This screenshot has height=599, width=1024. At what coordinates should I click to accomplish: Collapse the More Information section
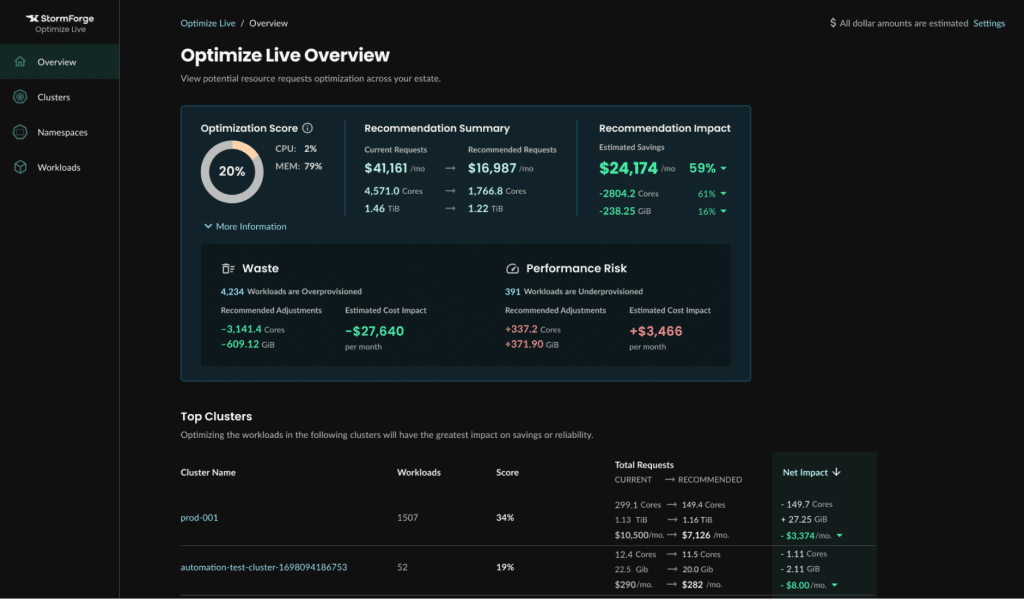click(245, 226)
